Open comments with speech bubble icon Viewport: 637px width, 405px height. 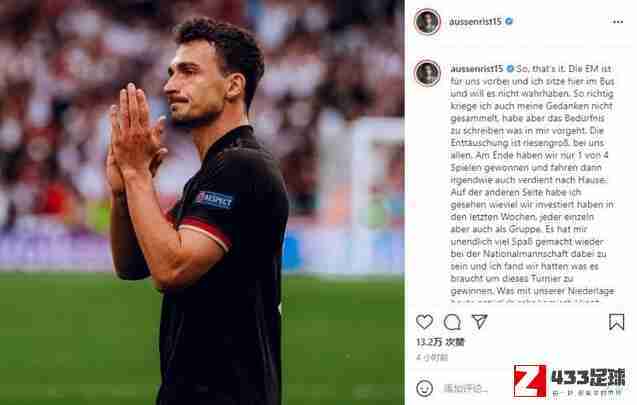(x=452, y=322)
